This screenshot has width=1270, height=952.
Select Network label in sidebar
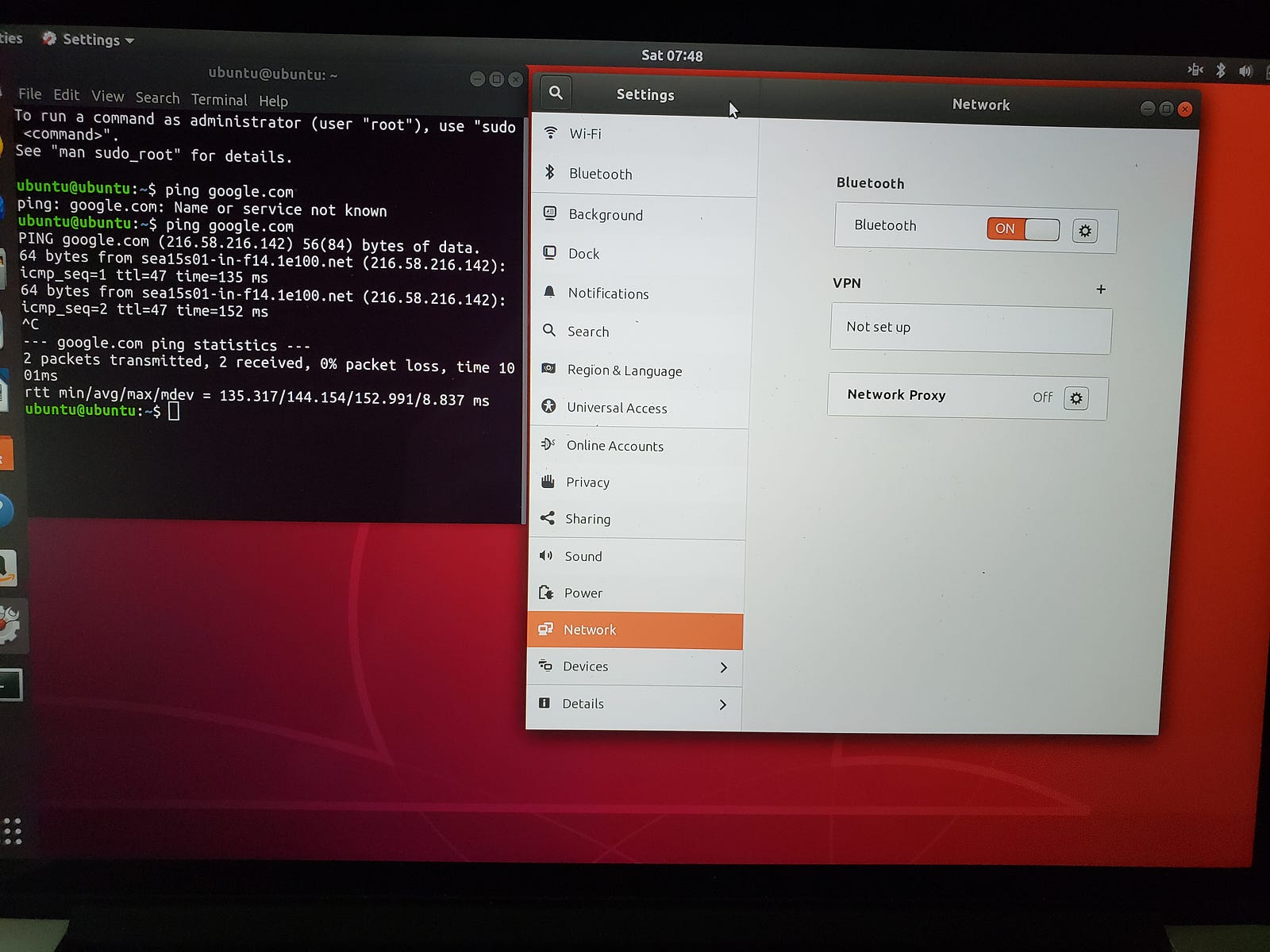tap(590, 630)
